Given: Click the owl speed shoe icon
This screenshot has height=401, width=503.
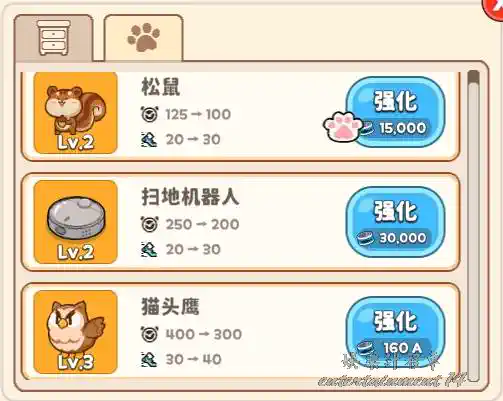Looking at the screenshot, I should pos(149,359).
